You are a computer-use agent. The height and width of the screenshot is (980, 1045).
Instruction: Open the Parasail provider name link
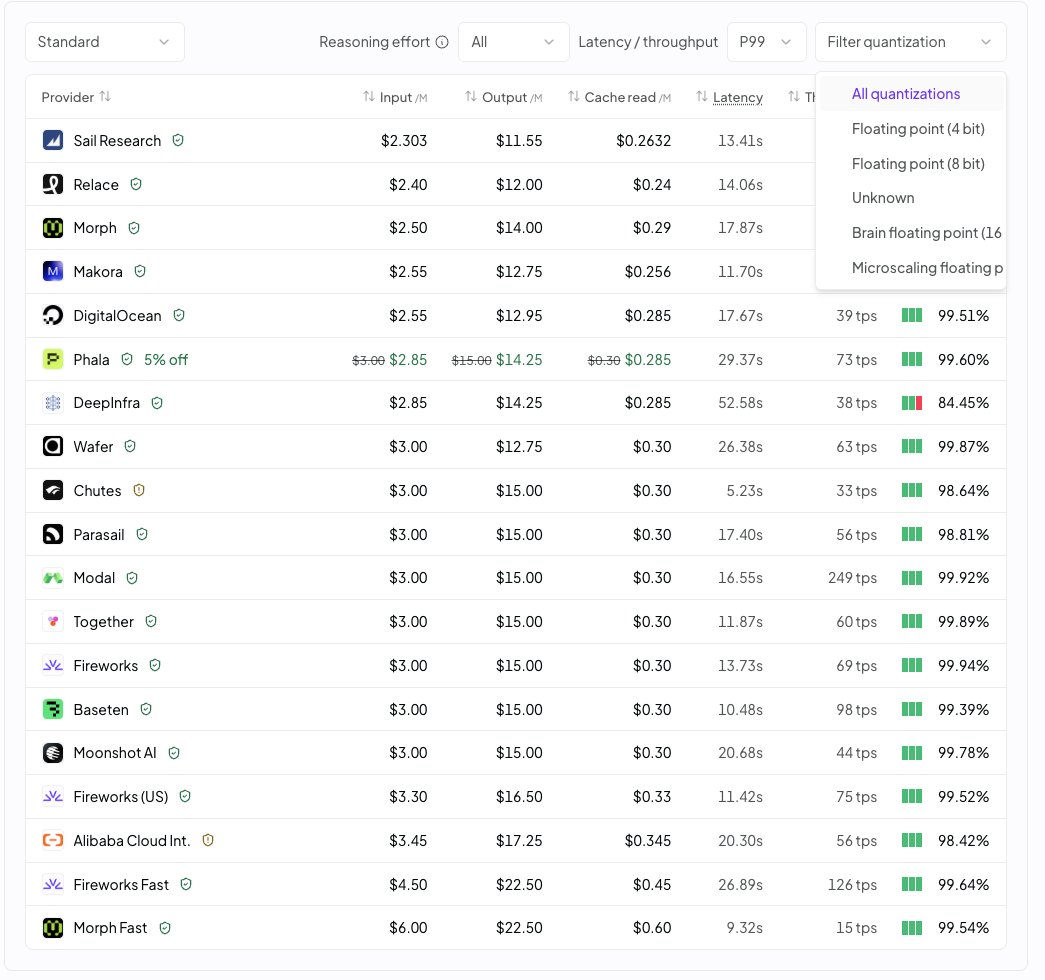(x=99, y=535)
